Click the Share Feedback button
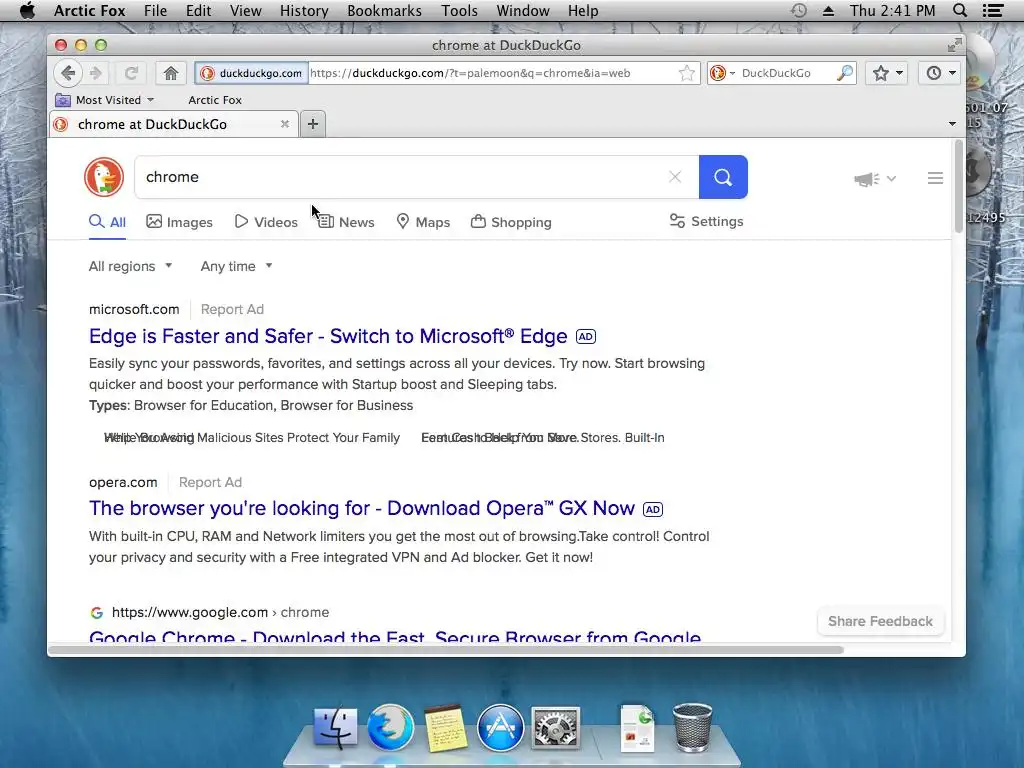Viewport: 1024px width, 768px height. click(x=880, y=621)
